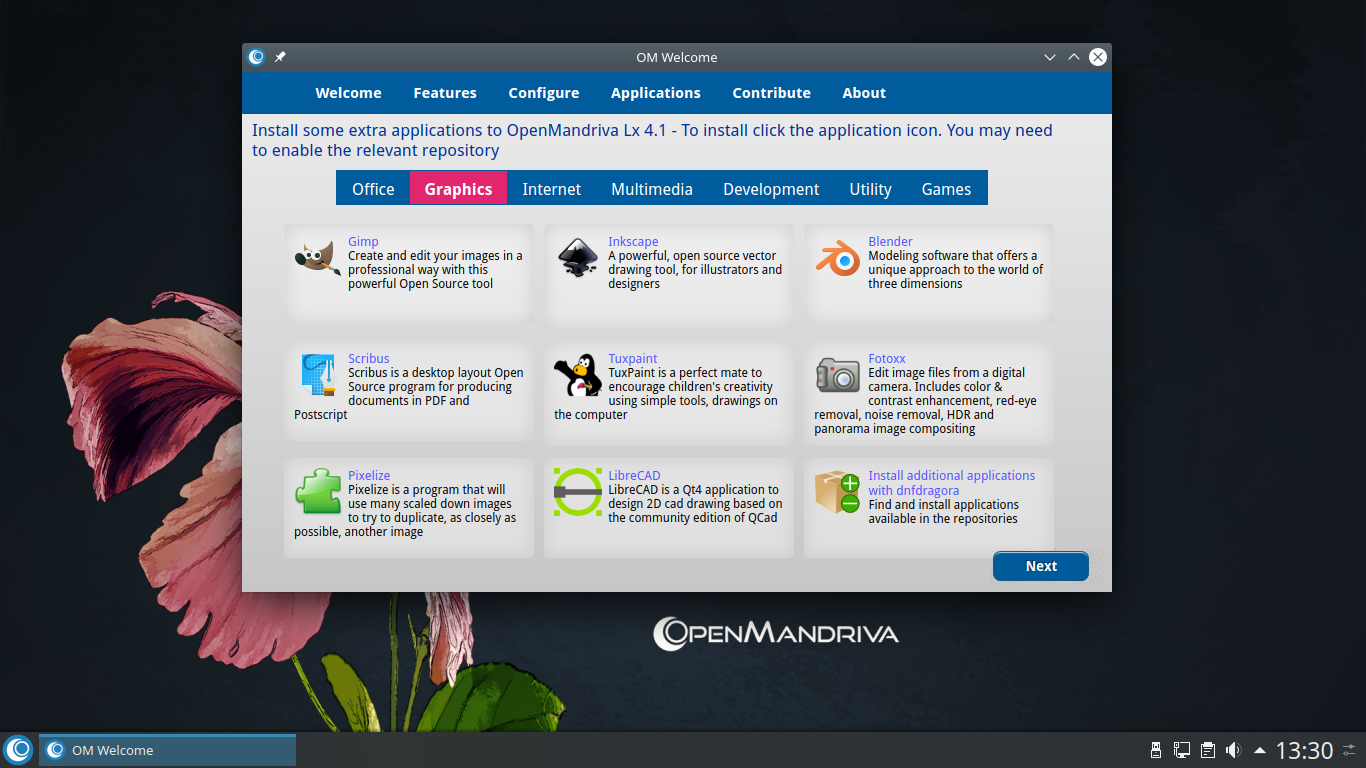Viewport: 1366px width, 768px height.
Task: Open the OpenMandriva application launcher menu
Action: pos(18,749)
